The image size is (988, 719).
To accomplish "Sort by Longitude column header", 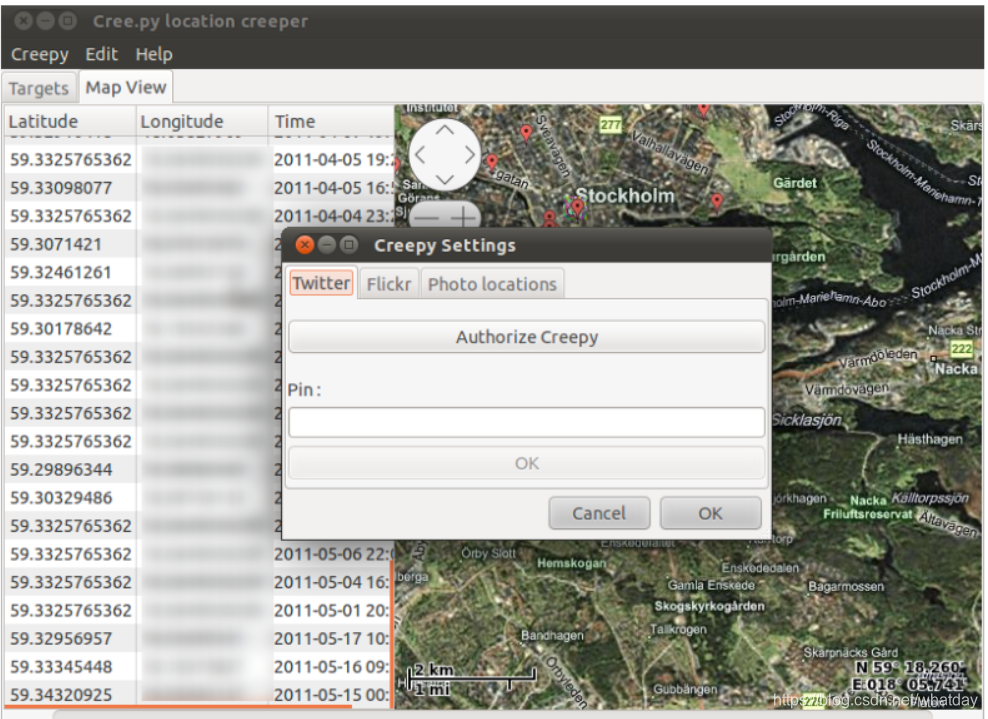I will [202, 121].
